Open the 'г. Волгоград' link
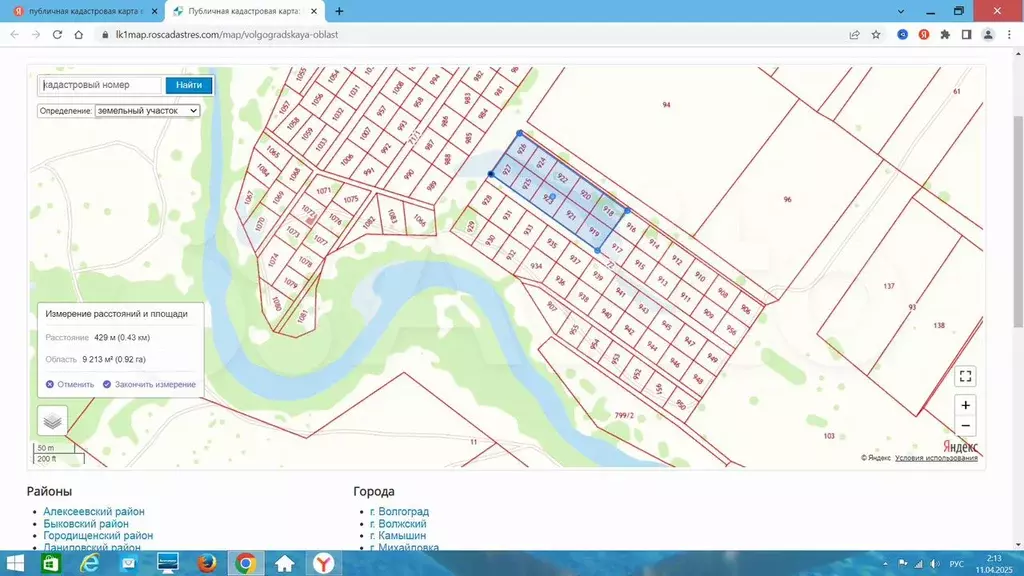 tap(400, 511)
